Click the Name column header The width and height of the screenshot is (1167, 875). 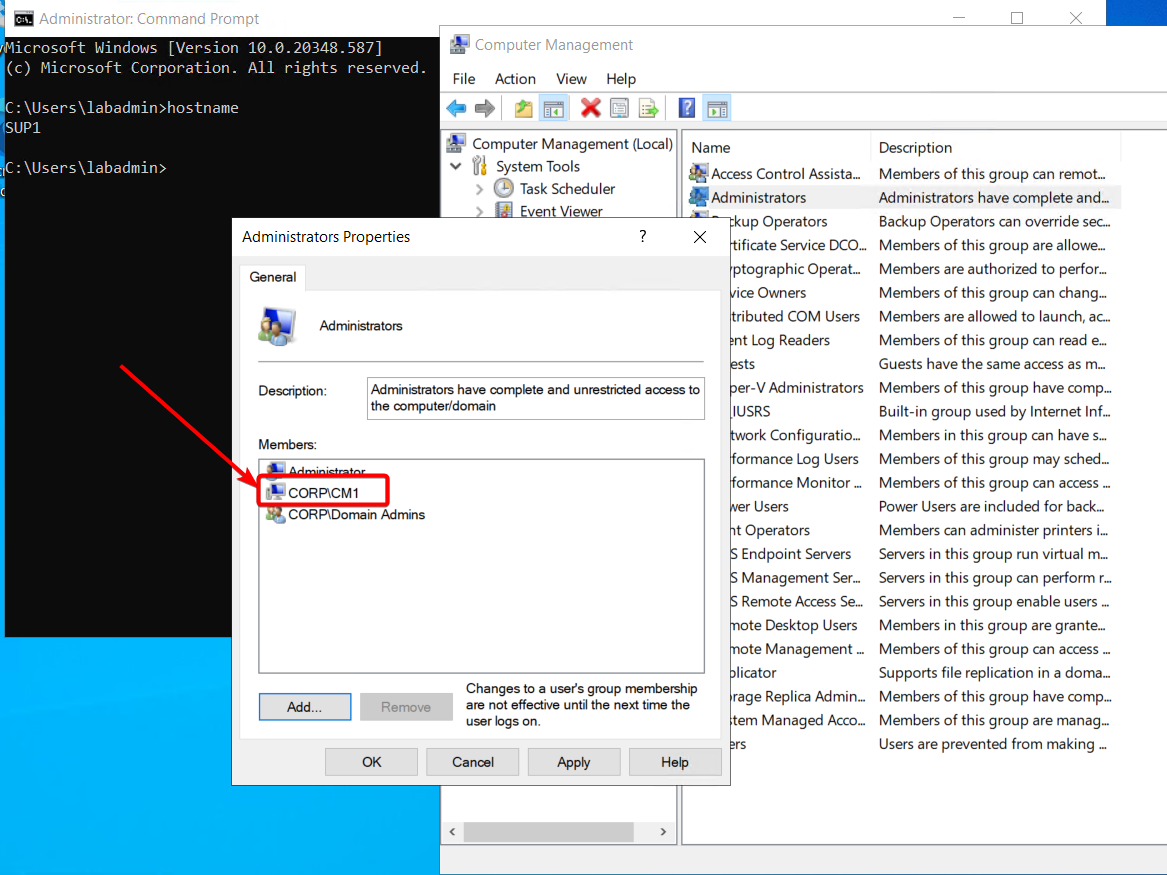tap(777, 147)
